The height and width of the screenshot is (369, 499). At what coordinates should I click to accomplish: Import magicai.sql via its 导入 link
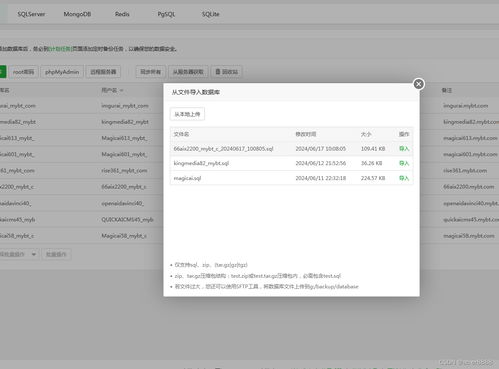[x=404, y=178]
